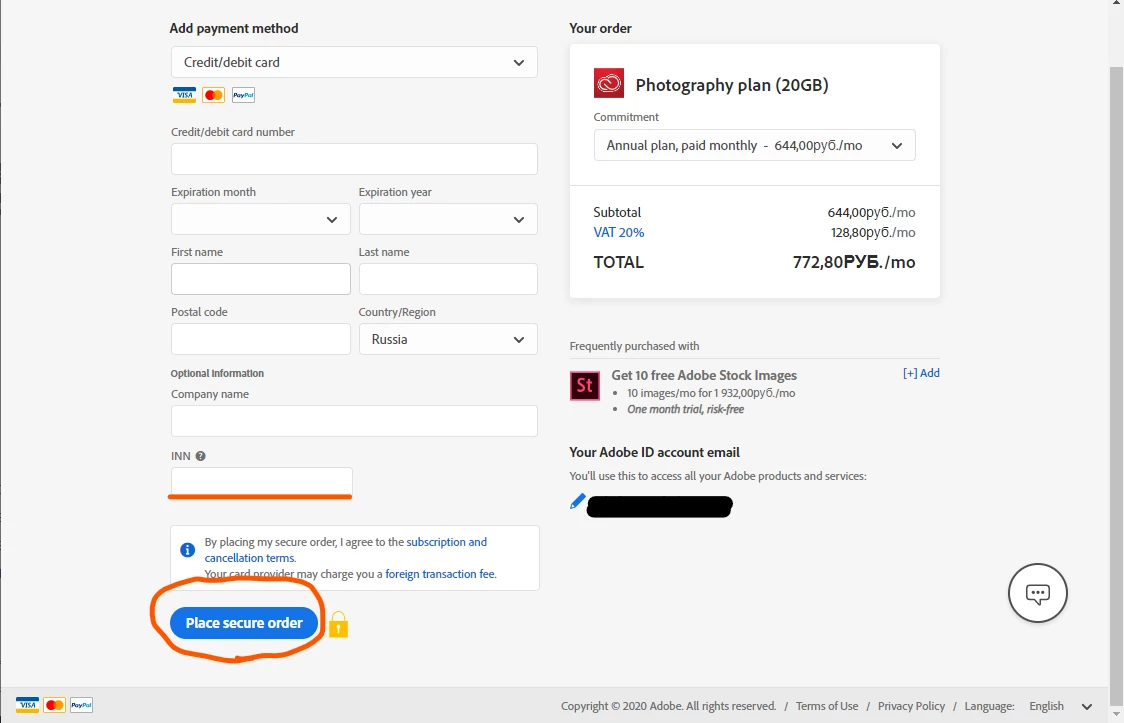Click 'One month trial, risk-free' text

click(x=685, y=409)
